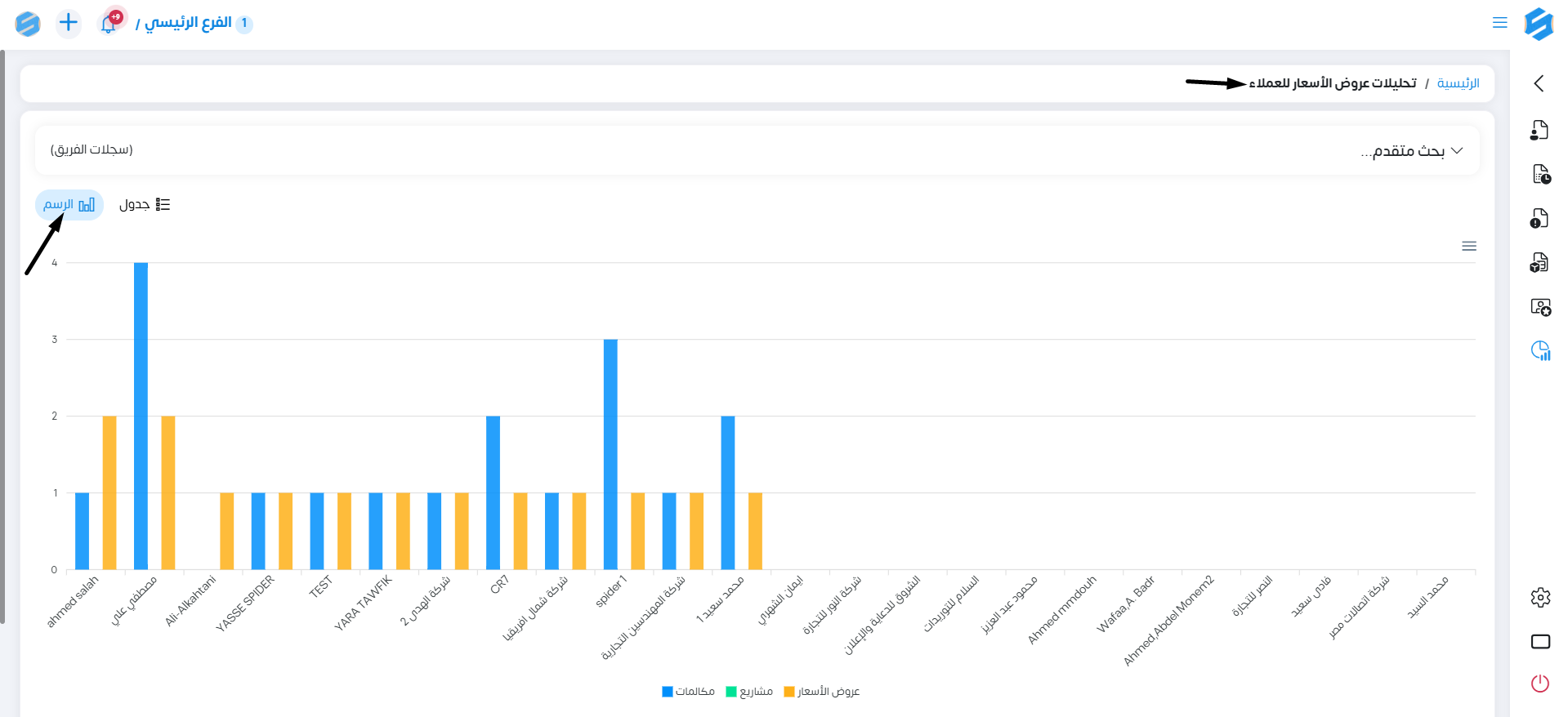Open the analytics pie-chart sidebar icon

point(1540,350)
